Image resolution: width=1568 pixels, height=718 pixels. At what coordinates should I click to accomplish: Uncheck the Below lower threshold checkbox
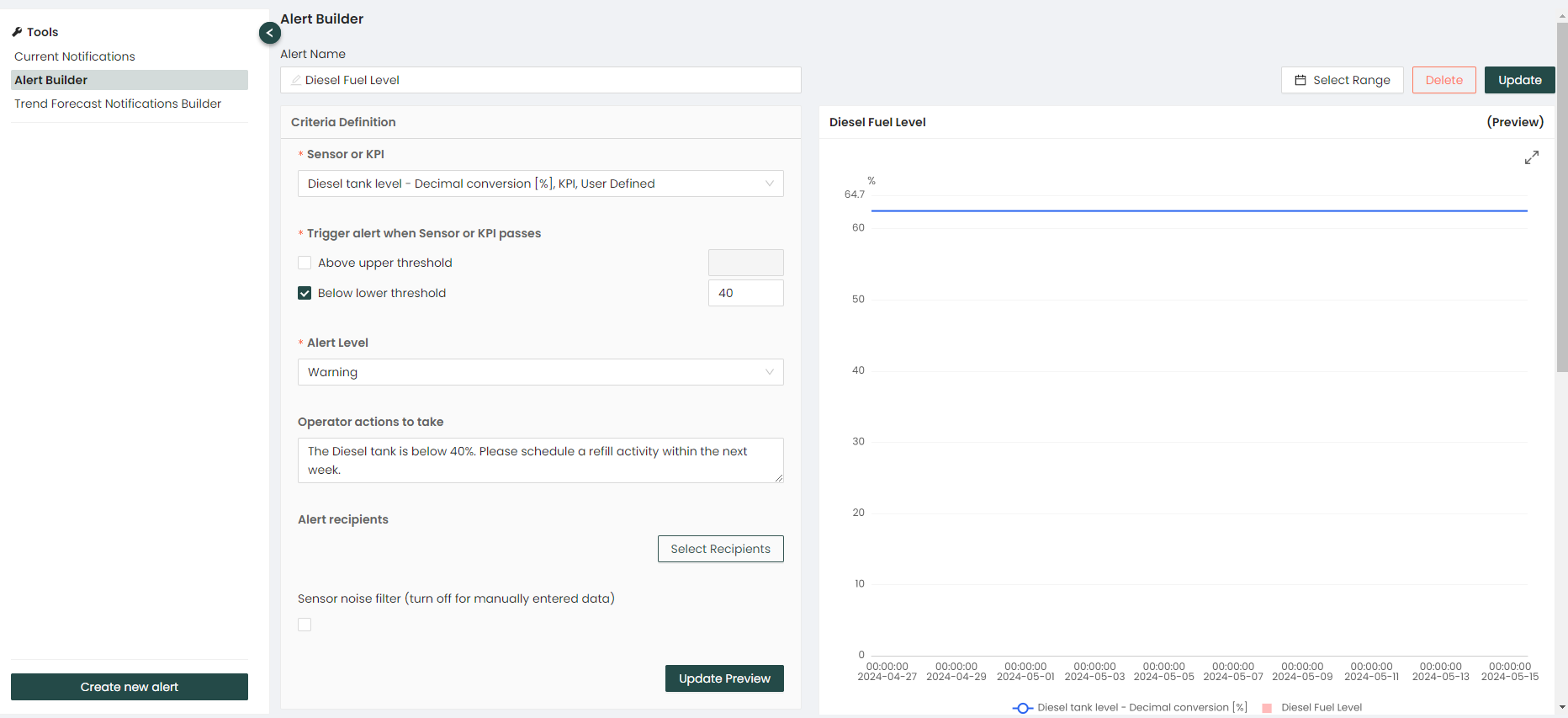coord(305,293)
